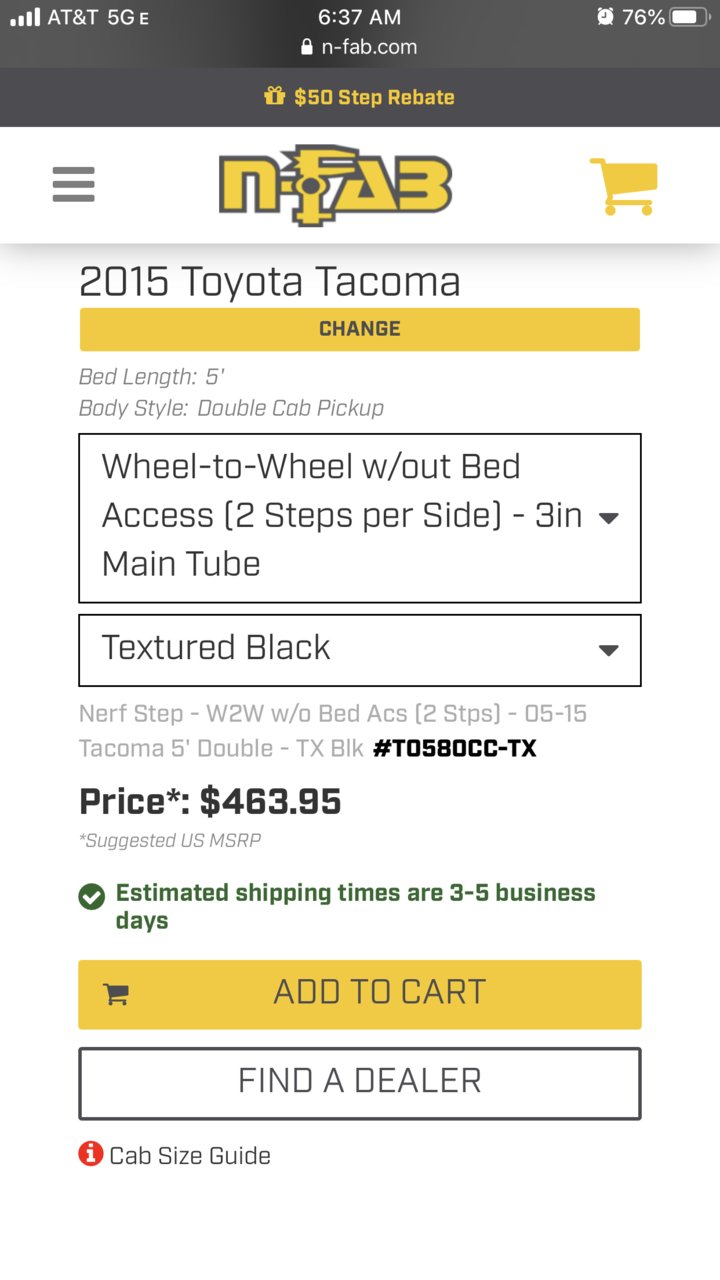Image resolution: width=720 pixels, height=1280 pixels.
Task: Select the part number #T0580CC-TX text
Action: pyautogui.click(x=455, y=748)
